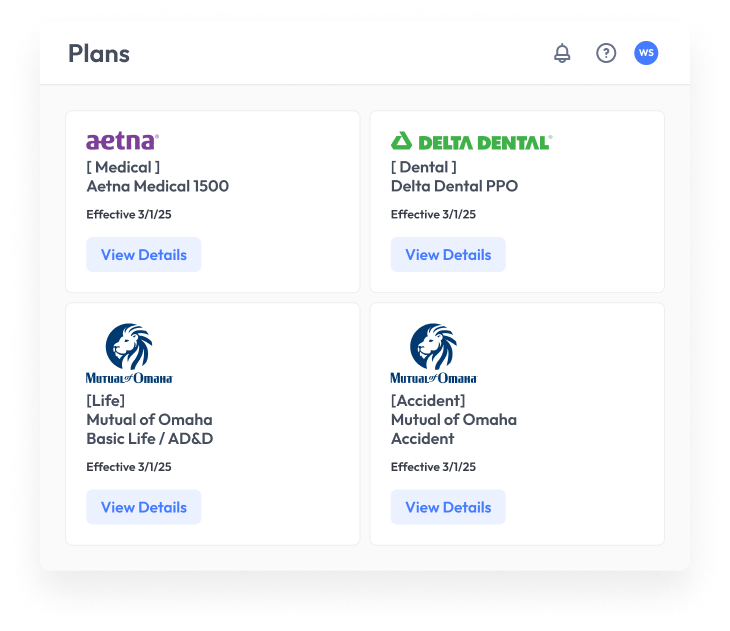Click the [Life] category label
The width and height of the screenshot is (730, 631).
(106, 401)
